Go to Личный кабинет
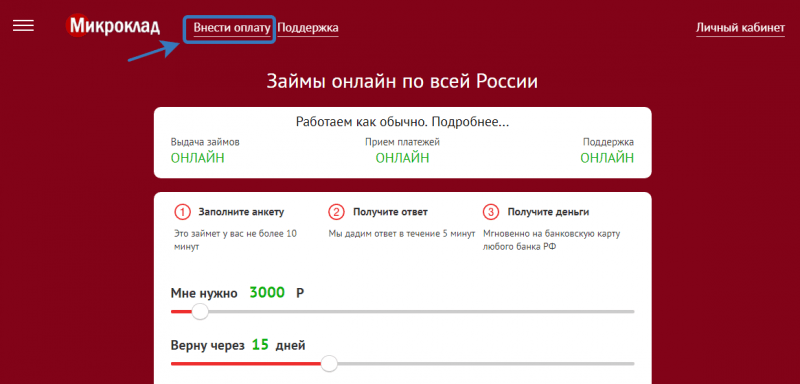The height and width of the screenshot is (384, 800). point(740,28)
